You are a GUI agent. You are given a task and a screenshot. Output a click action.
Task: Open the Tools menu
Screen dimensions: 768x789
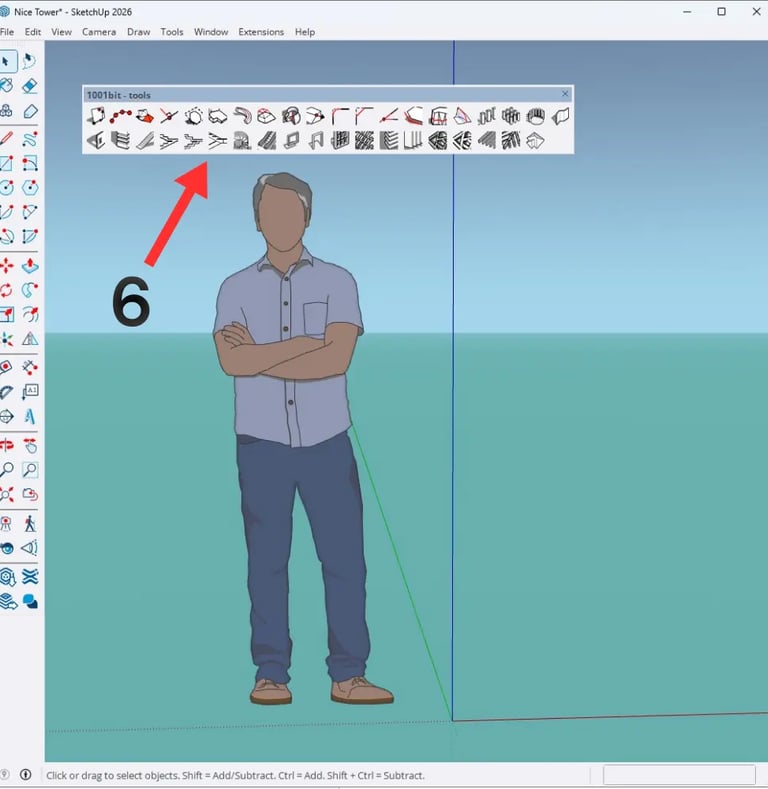point(172,32)
